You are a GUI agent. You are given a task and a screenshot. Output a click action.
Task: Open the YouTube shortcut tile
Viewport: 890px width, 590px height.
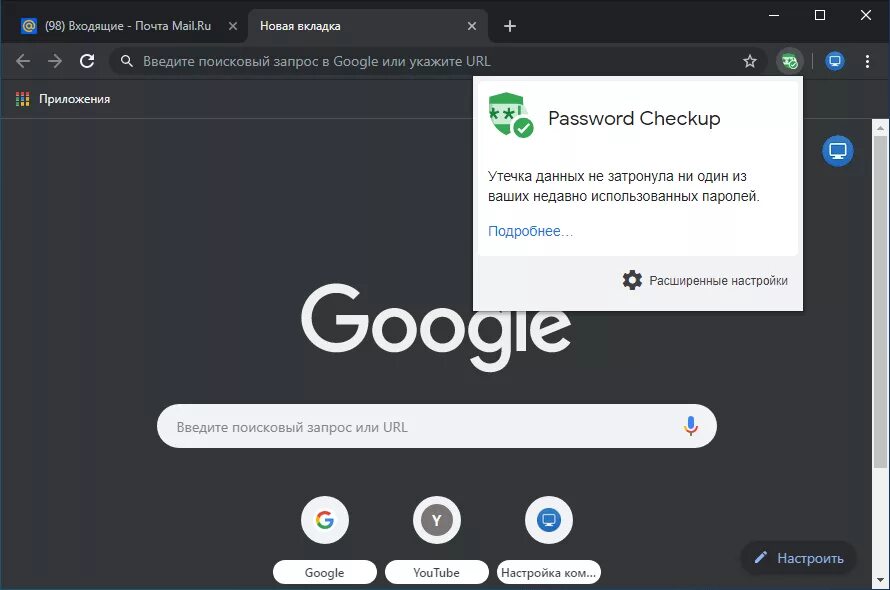click(x=436, y=520)
